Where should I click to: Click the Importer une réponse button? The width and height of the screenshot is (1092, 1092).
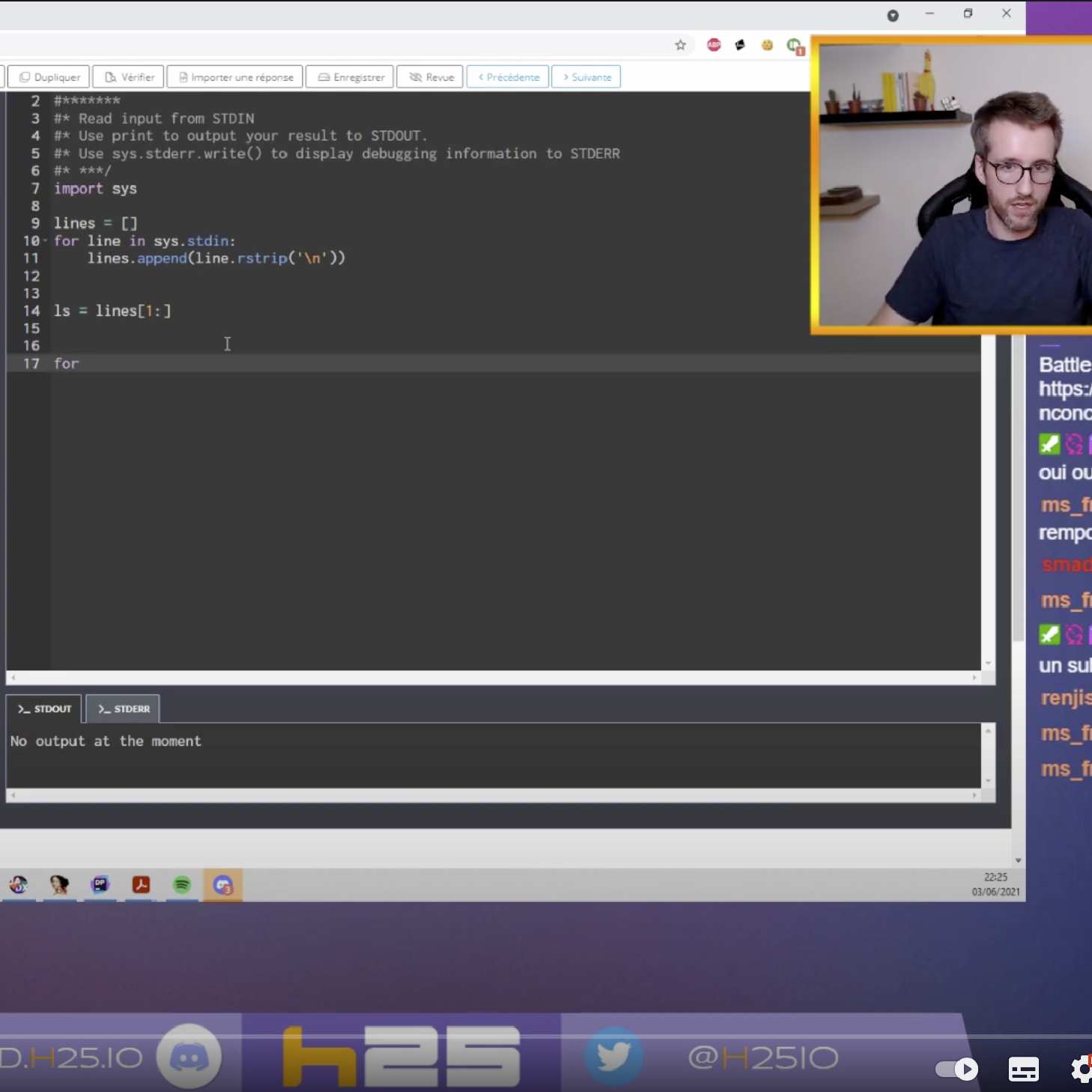point(235,77)
